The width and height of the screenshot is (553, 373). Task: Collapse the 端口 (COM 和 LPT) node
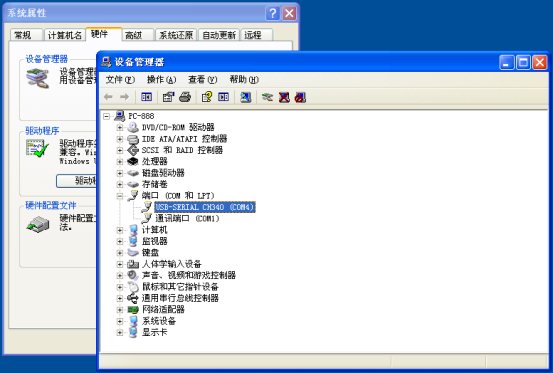coord(120,196)
